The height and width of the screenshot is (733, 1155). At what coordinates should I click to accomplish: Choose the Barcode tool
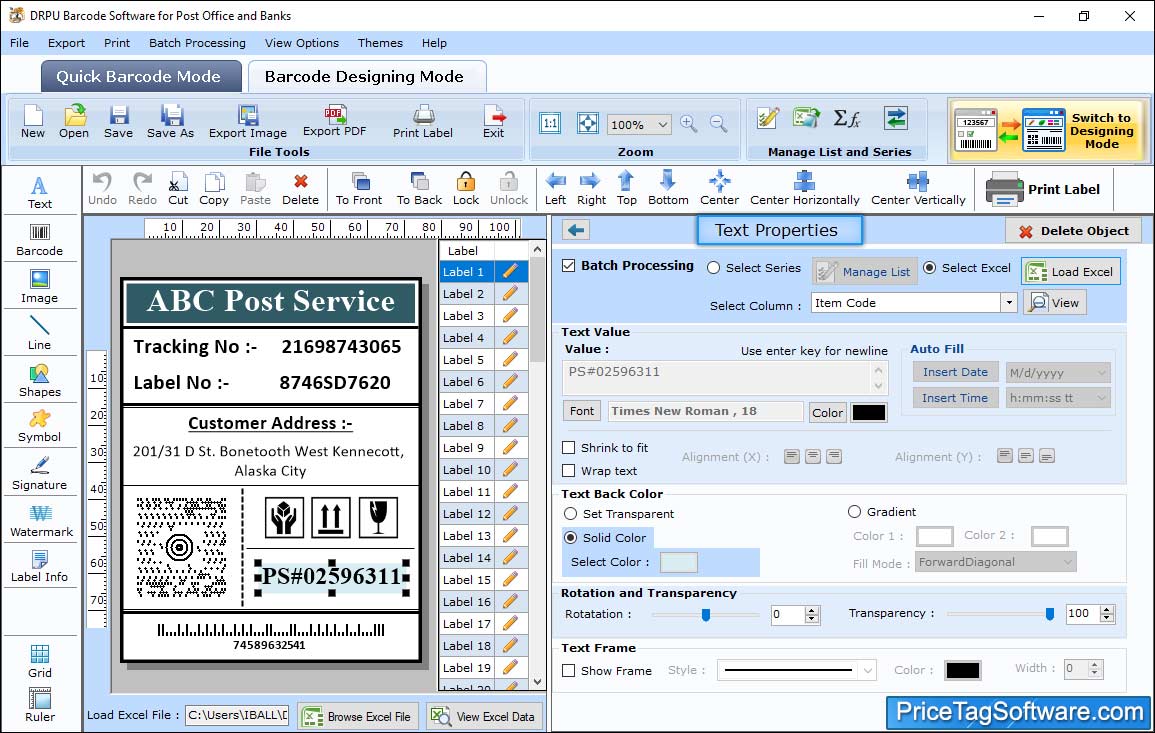tap(40, 240)
